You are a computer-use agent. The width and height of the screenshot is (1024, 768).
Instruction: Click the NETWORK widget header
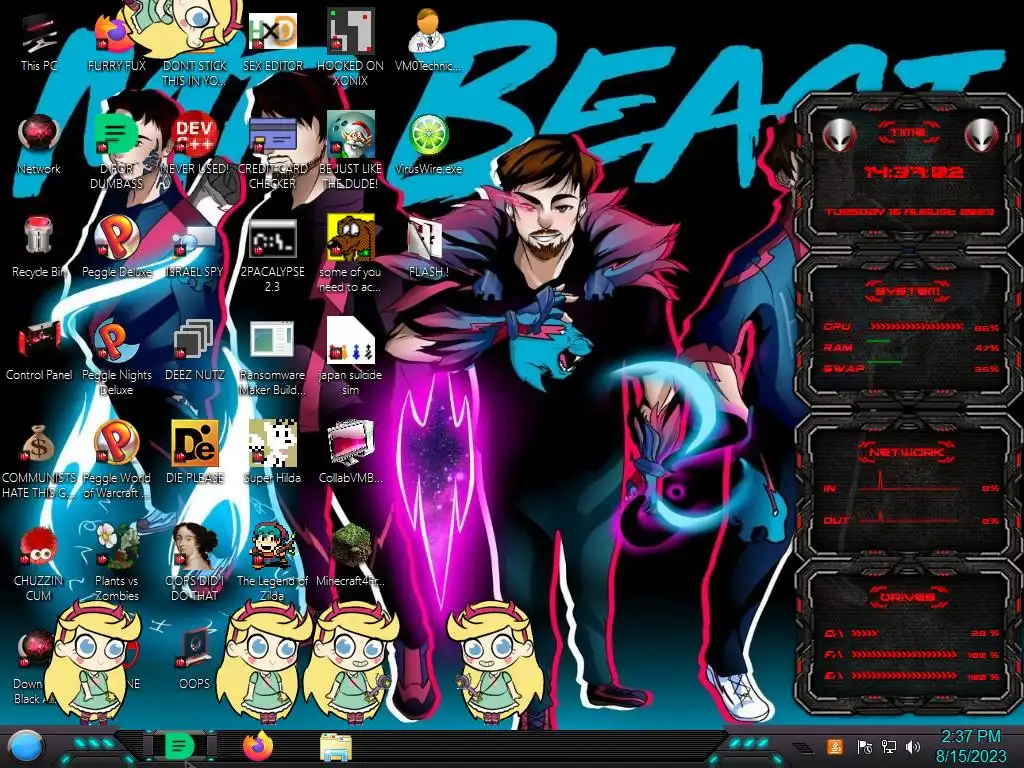tap(906, 452)
